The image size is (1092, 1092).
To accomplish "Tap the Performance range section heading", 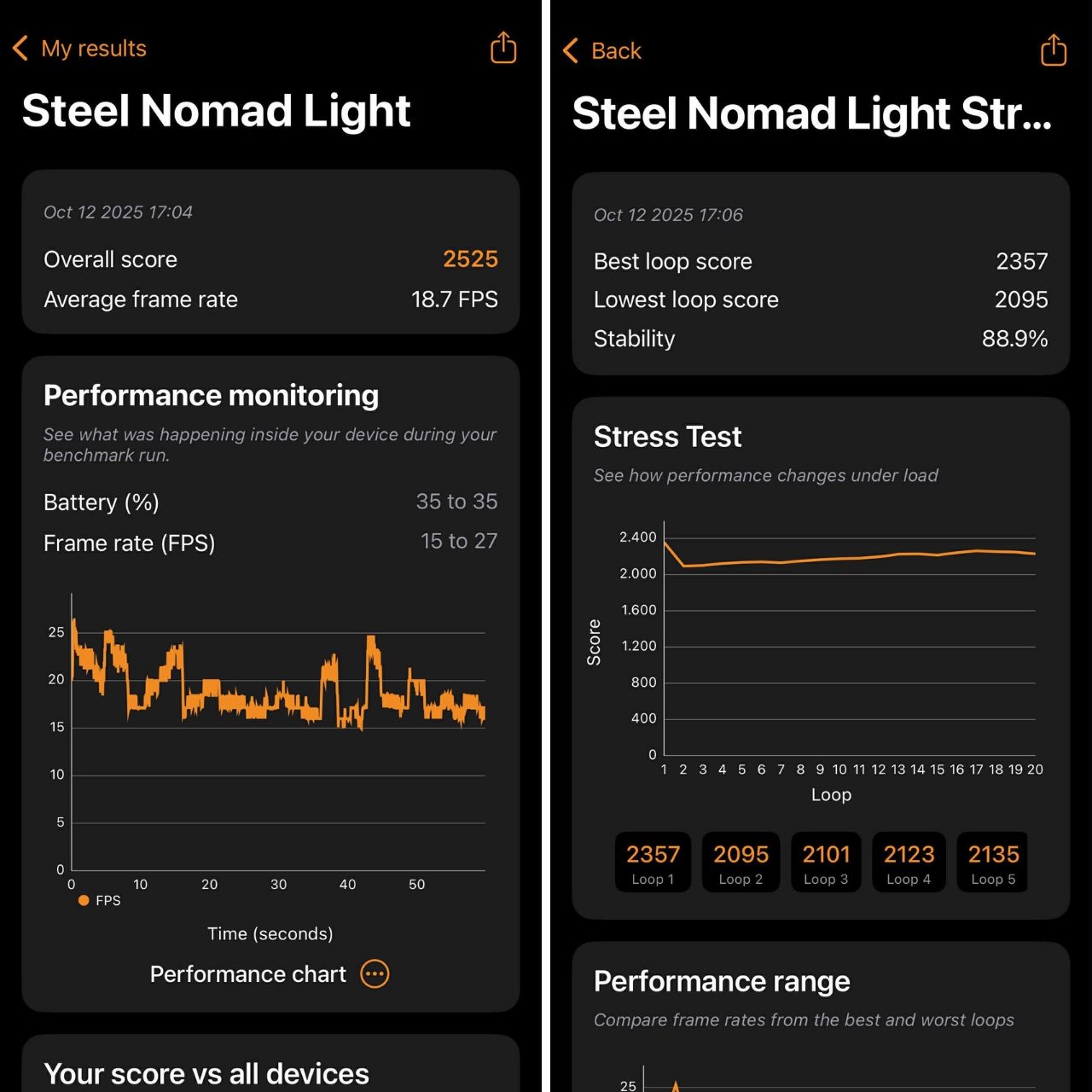I will [x=722, y=981].
